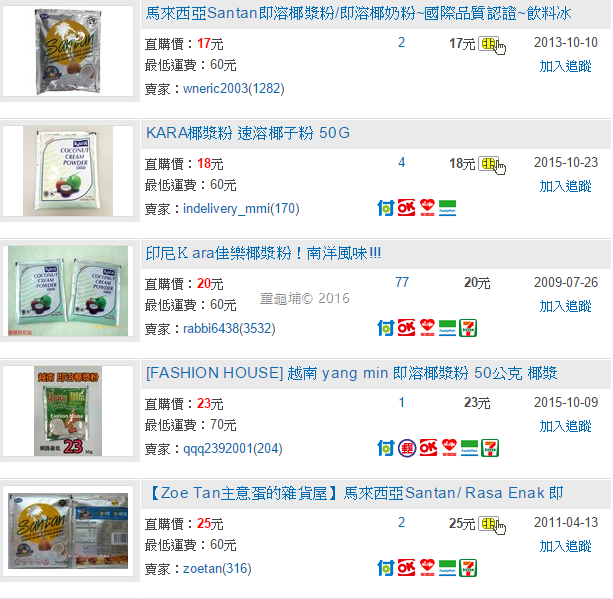613x599 pixels.
Task: Click the buy-now icon next to 25元
Action: tap(491, 525)
